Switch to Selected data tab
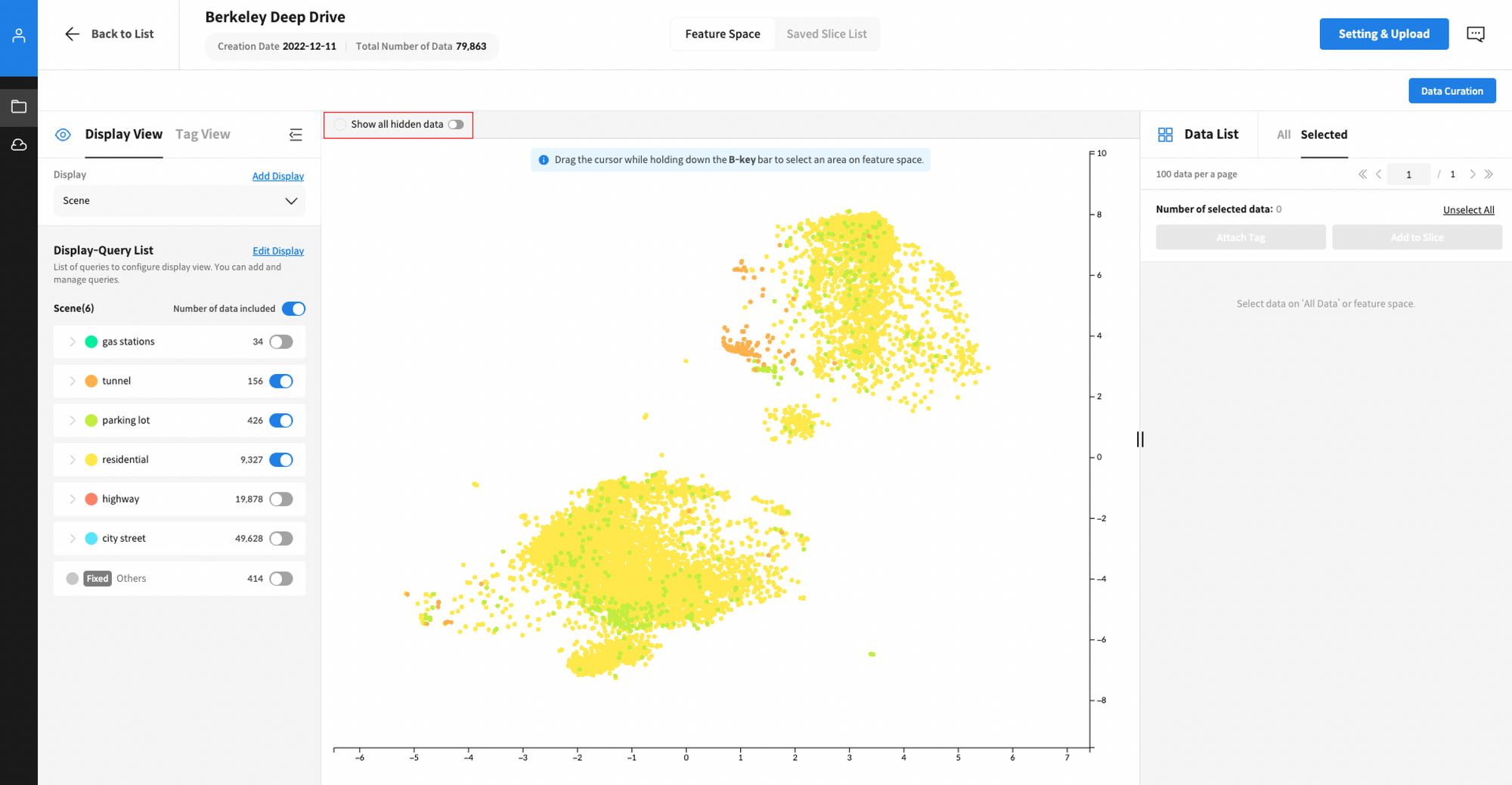 [x=1324, y=134]
